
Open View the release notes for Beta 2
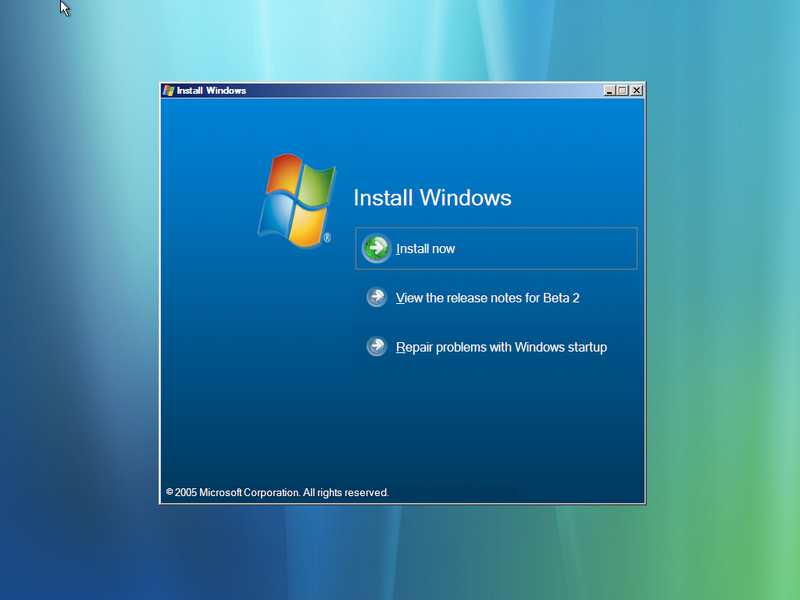click(x=487, y=298)
